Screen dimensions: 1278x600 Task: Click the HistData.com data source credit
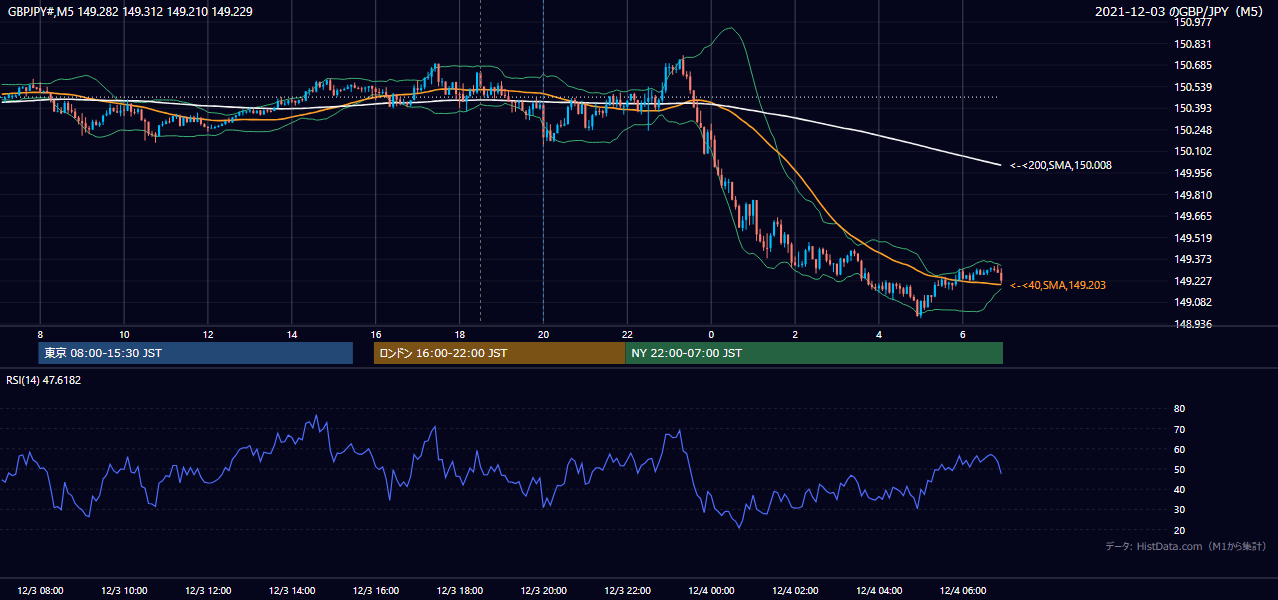(x=1186, y=546)
